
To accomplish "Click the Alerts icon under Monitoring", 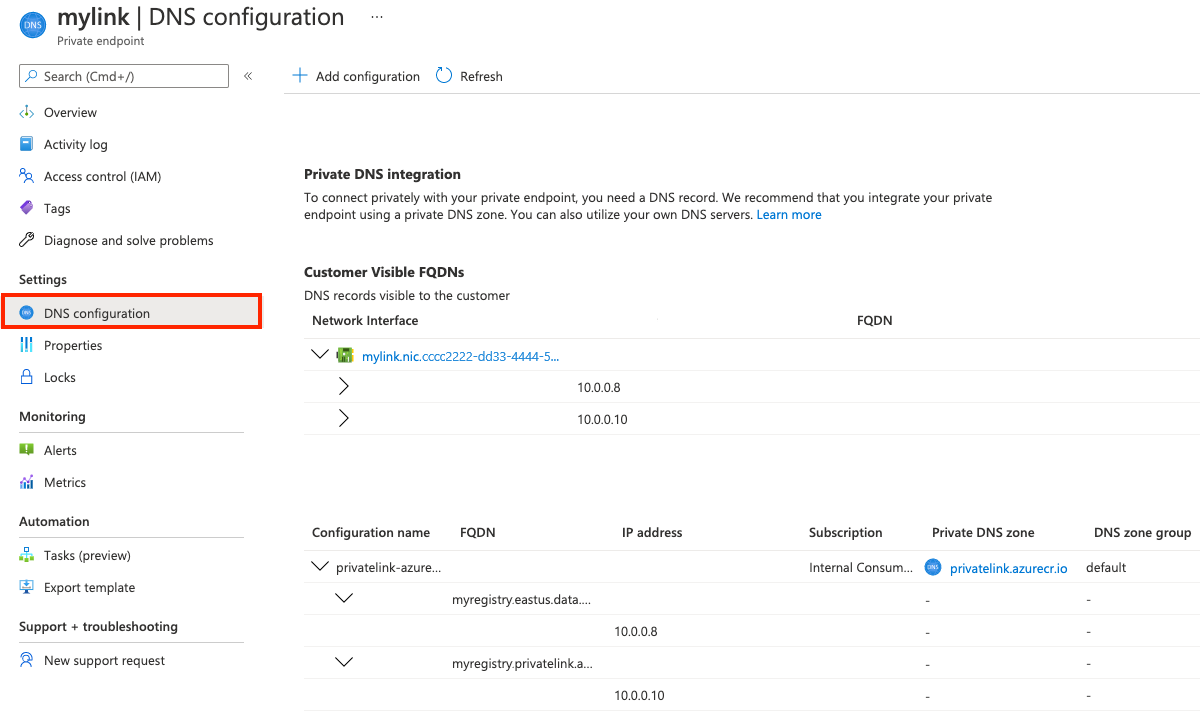I will [x=27, y=450].
